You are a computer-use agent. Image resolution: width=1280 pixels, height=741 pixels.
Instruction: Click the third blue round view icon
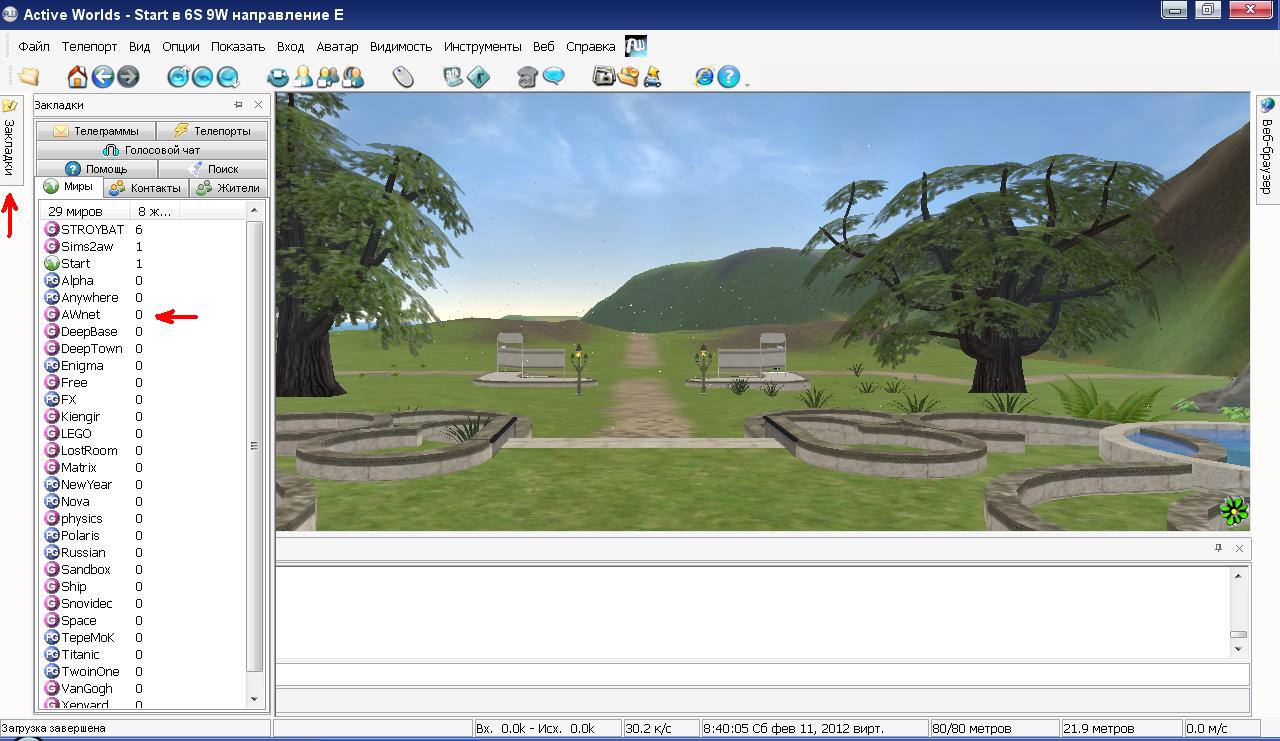click(228, 76)
